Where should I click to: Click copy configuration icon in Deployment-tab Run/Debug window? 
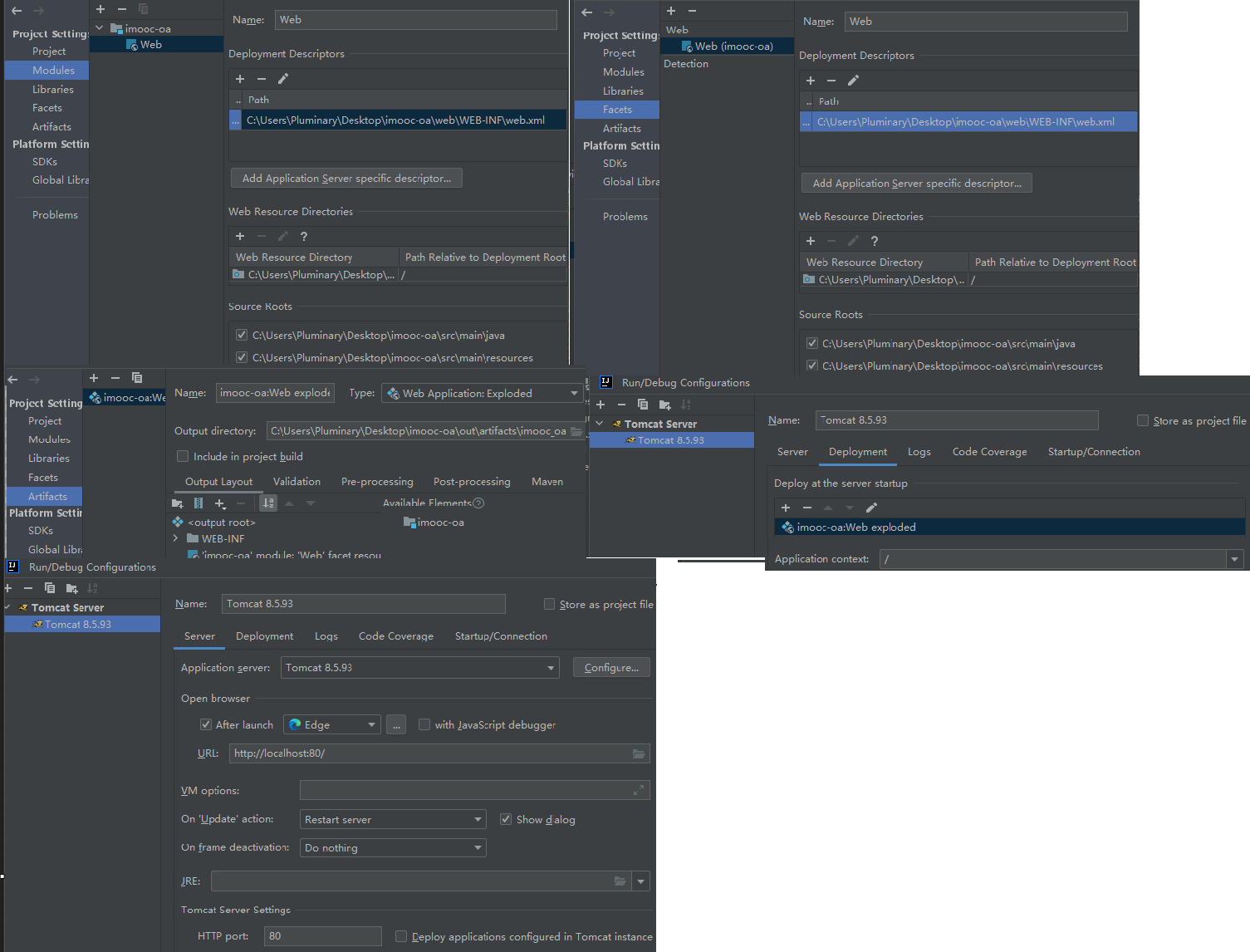pos(643,405)
